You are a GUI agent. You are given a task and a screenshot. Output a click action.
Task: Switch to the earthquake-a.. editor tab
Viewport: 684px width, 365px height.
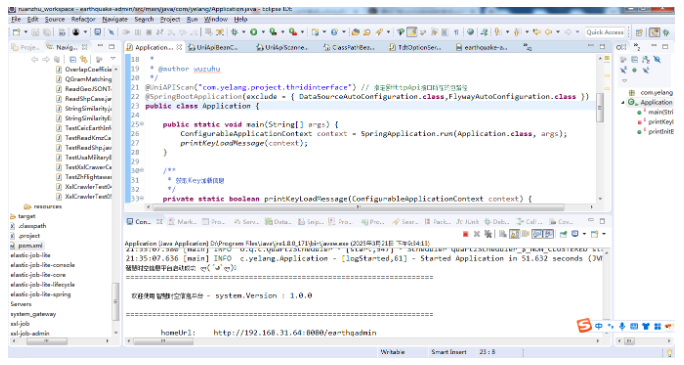pyautogui.click(x=481, y=47)
